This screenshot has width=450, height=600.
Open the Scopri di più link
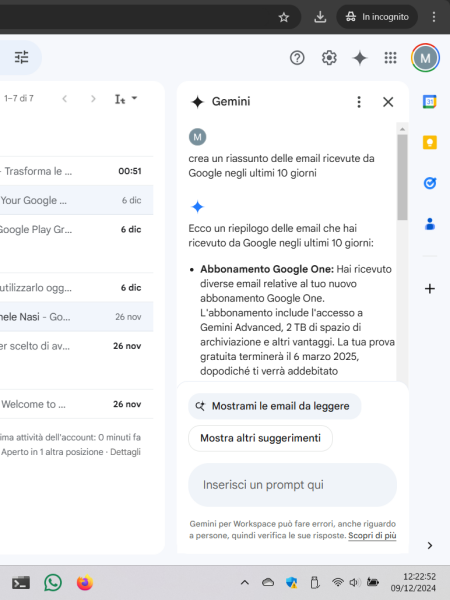pyautogui.click(x=372, y=535)
